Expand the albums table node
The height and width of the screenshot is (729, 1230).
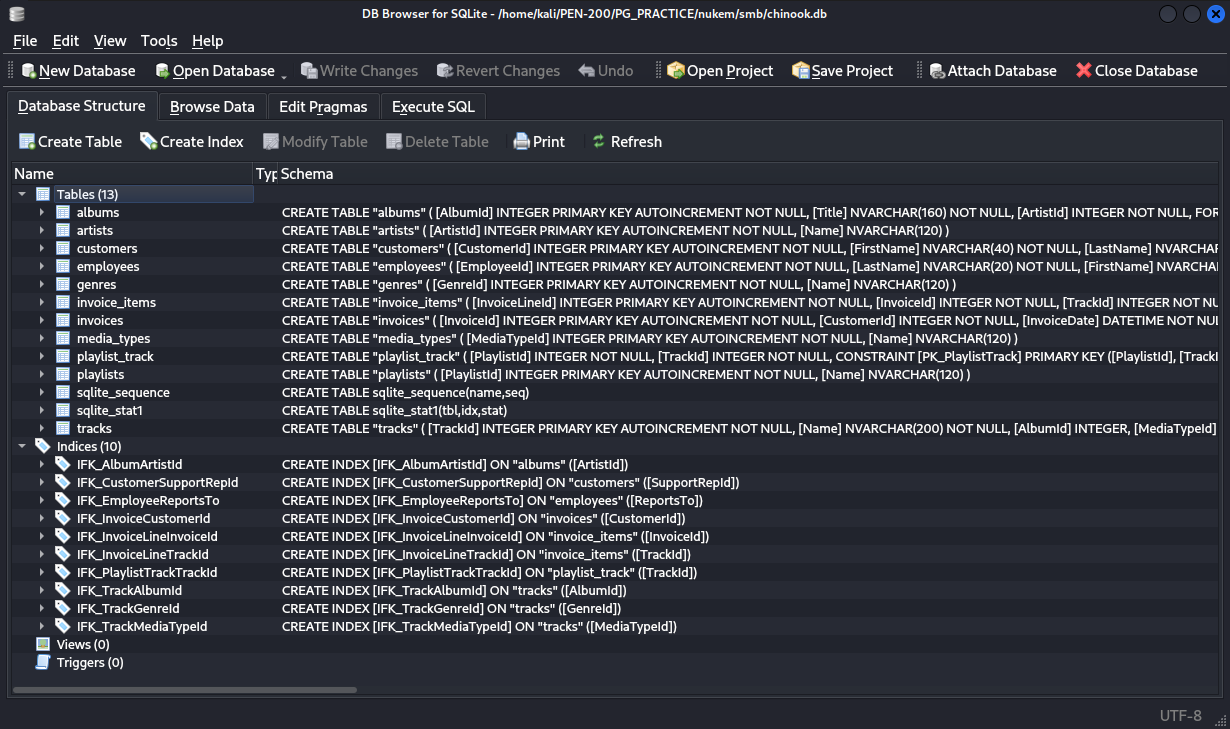[x=42, y=212]
